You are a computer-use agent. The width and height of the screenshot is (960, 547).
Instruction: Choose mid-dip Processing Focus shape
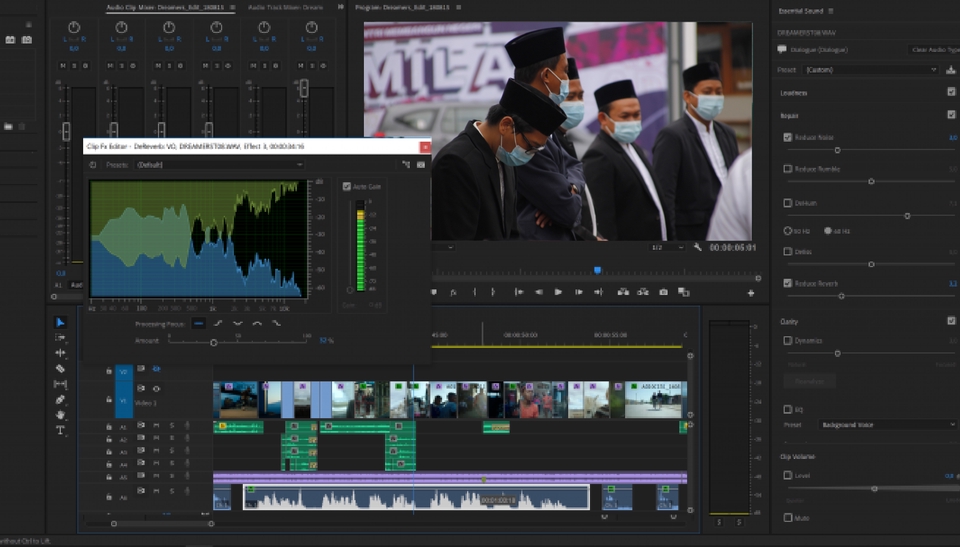pos(238,323)
